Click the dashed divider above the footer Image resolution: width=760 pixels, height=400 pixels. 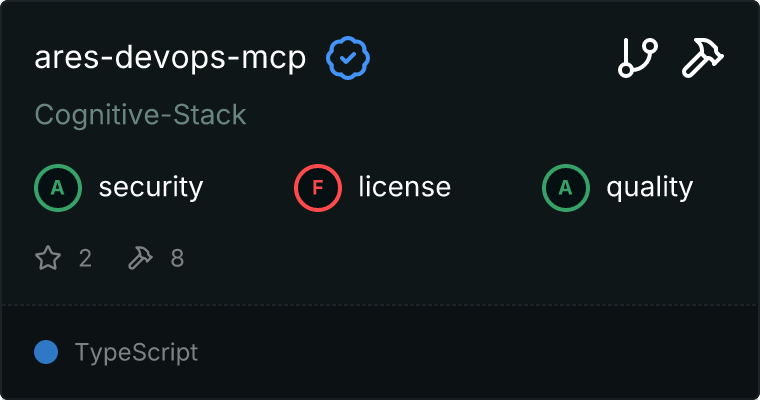380,304
